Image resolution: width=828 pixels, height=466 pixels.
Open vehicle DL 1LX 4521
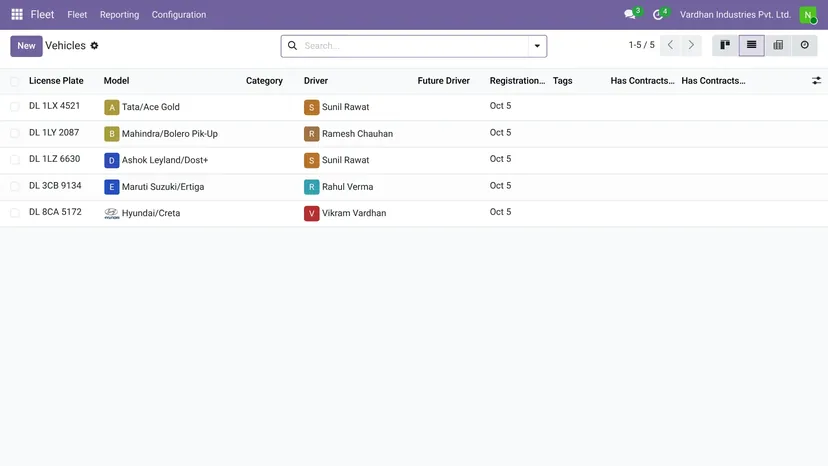[54, 106]
